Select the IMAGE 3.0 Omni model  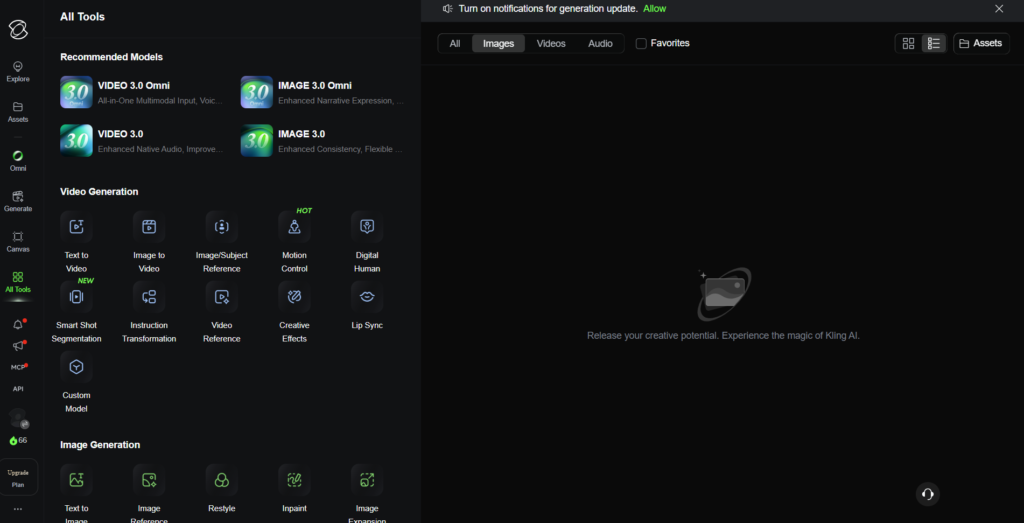[324, 92]
